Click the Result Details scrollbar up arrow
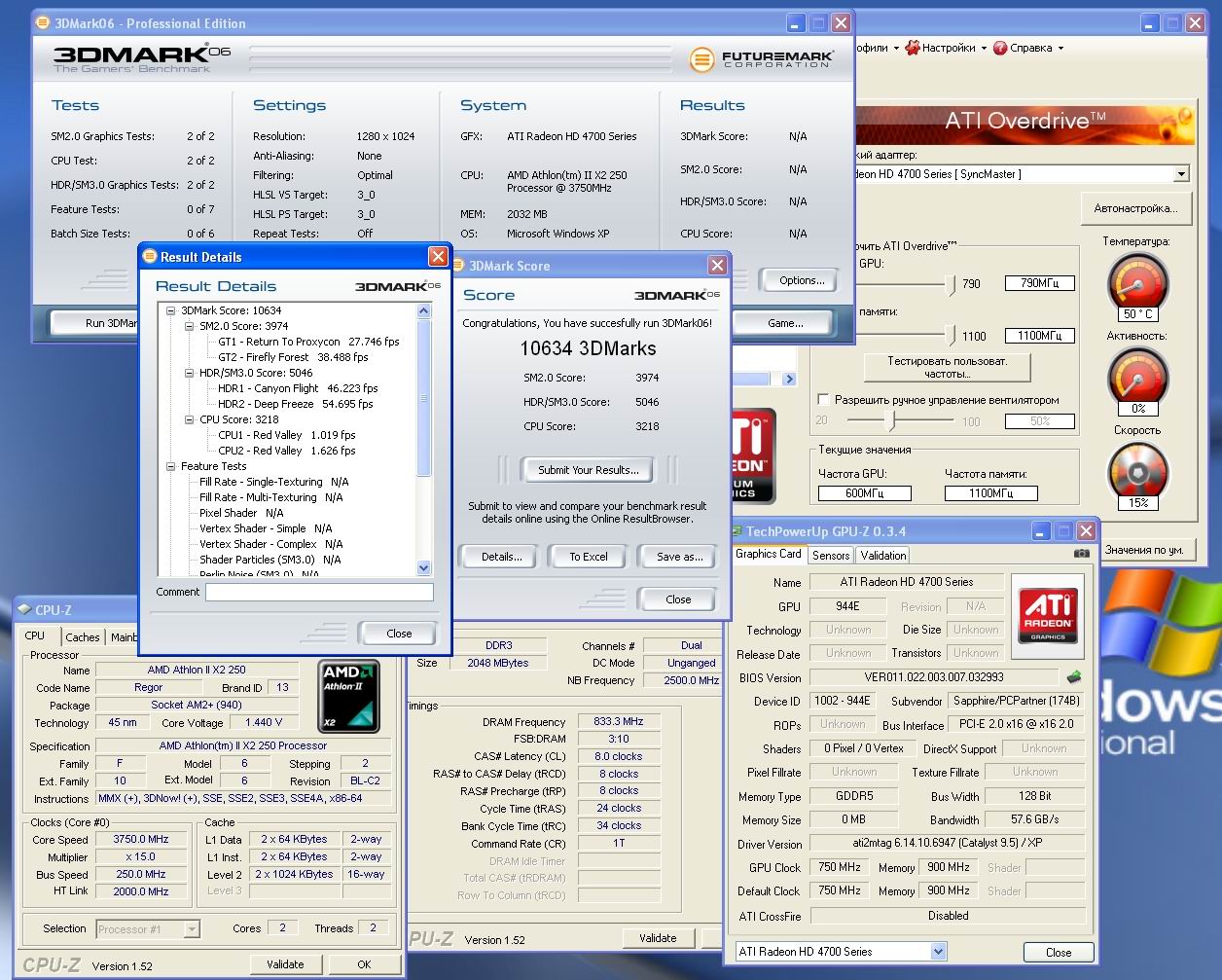Image resolution: width=1222 pixels, height=980 pixels. (423, 310)
